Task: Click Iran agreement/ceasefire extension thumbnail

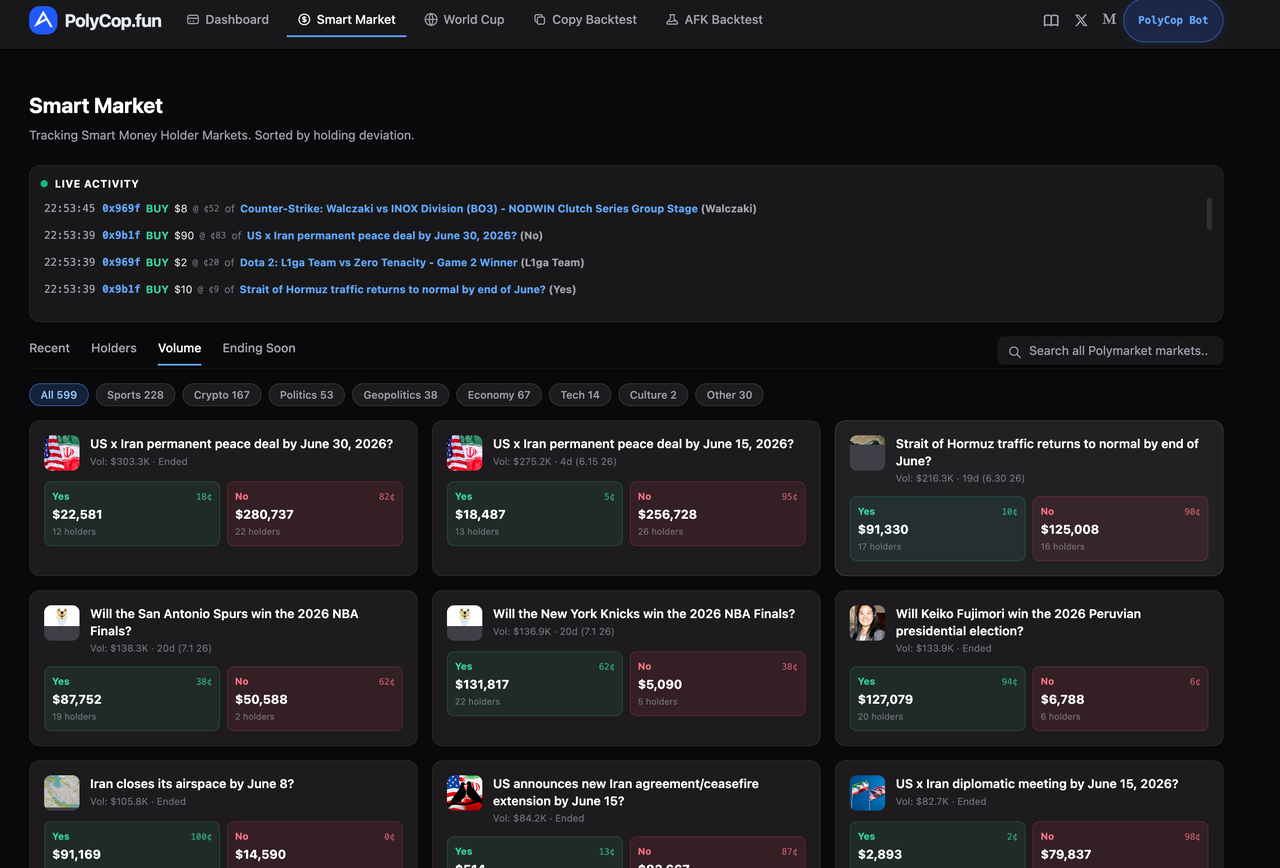Action: (465, 793)
